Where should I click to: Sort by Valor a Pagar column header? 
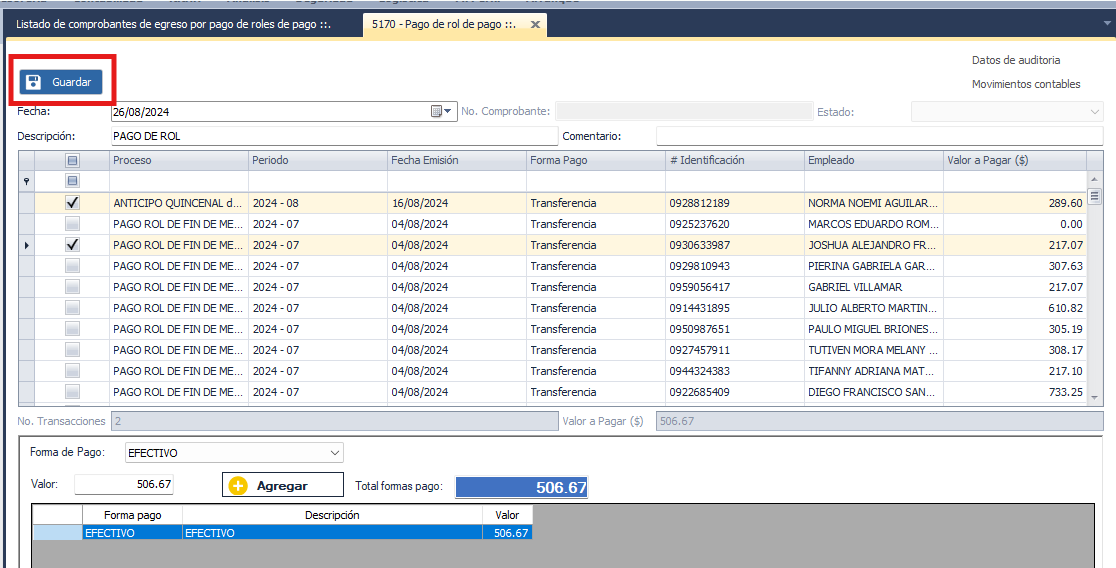(1013, 160)
